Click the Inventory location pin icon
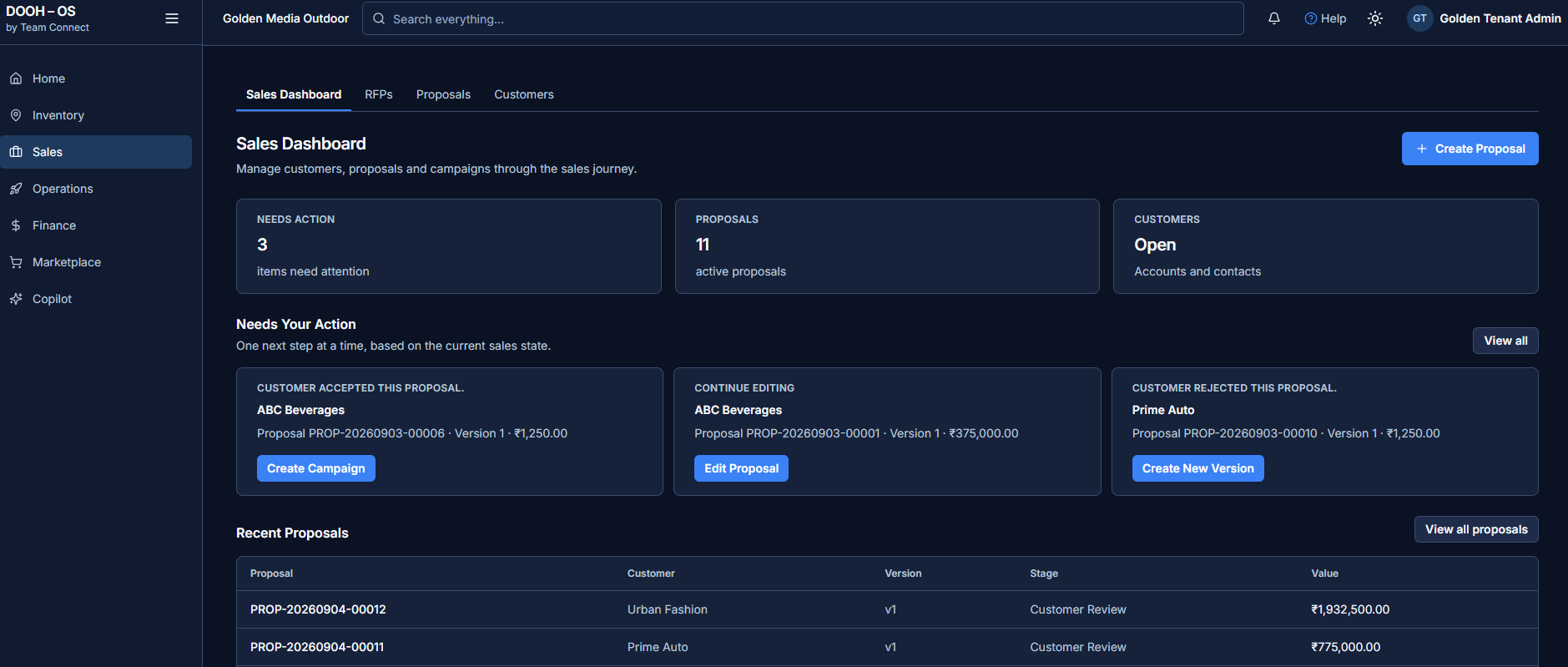Screen dimensions: 1568x667 click(x=16, y=115)
